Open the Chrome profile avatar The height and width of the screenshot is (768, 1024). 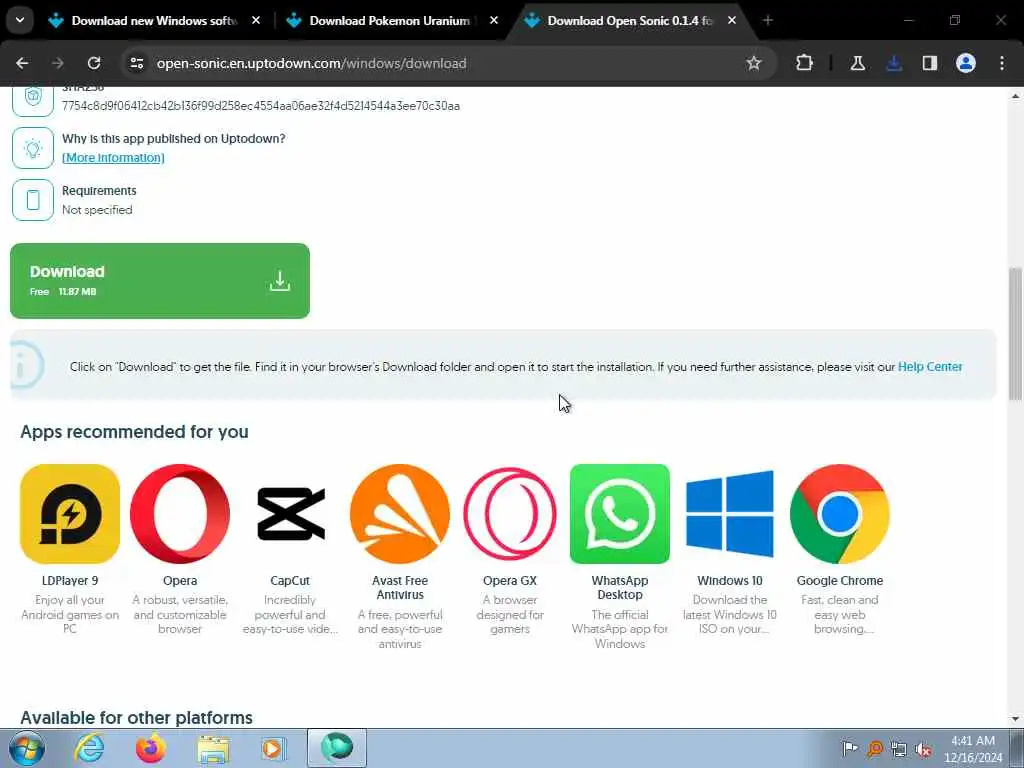(966, 63)
